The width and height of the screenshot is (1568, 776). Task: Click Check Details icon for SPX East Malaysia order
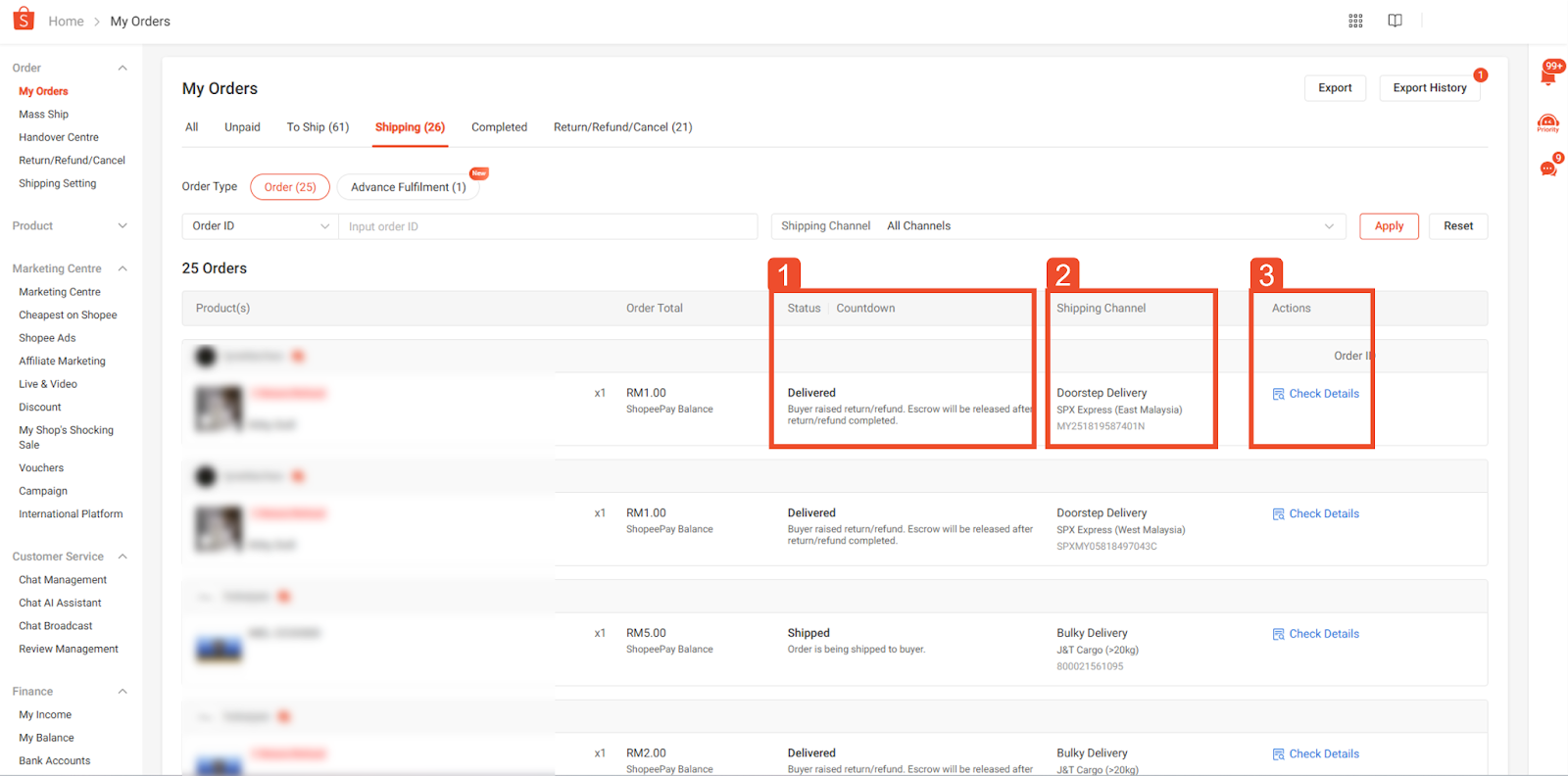[x=1278, y=394]
